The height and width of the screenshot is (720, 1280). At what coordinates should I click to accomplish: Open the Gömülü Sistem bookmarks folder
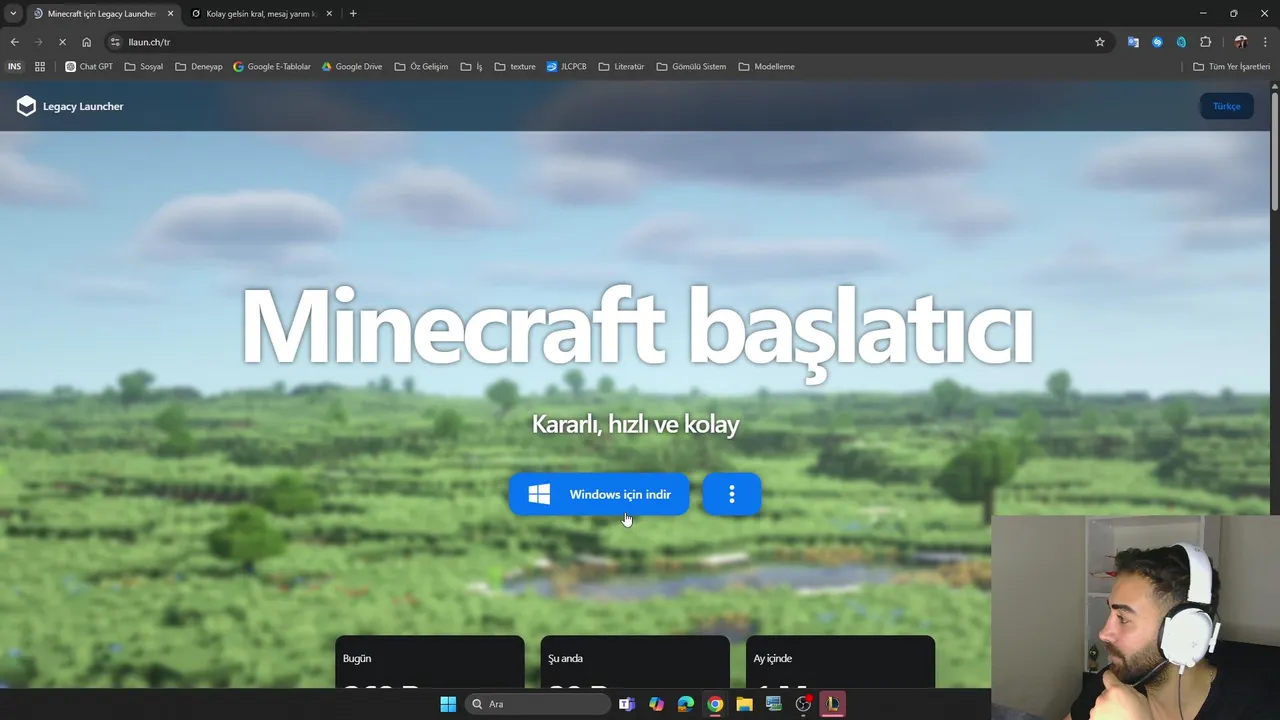(692, 67)
